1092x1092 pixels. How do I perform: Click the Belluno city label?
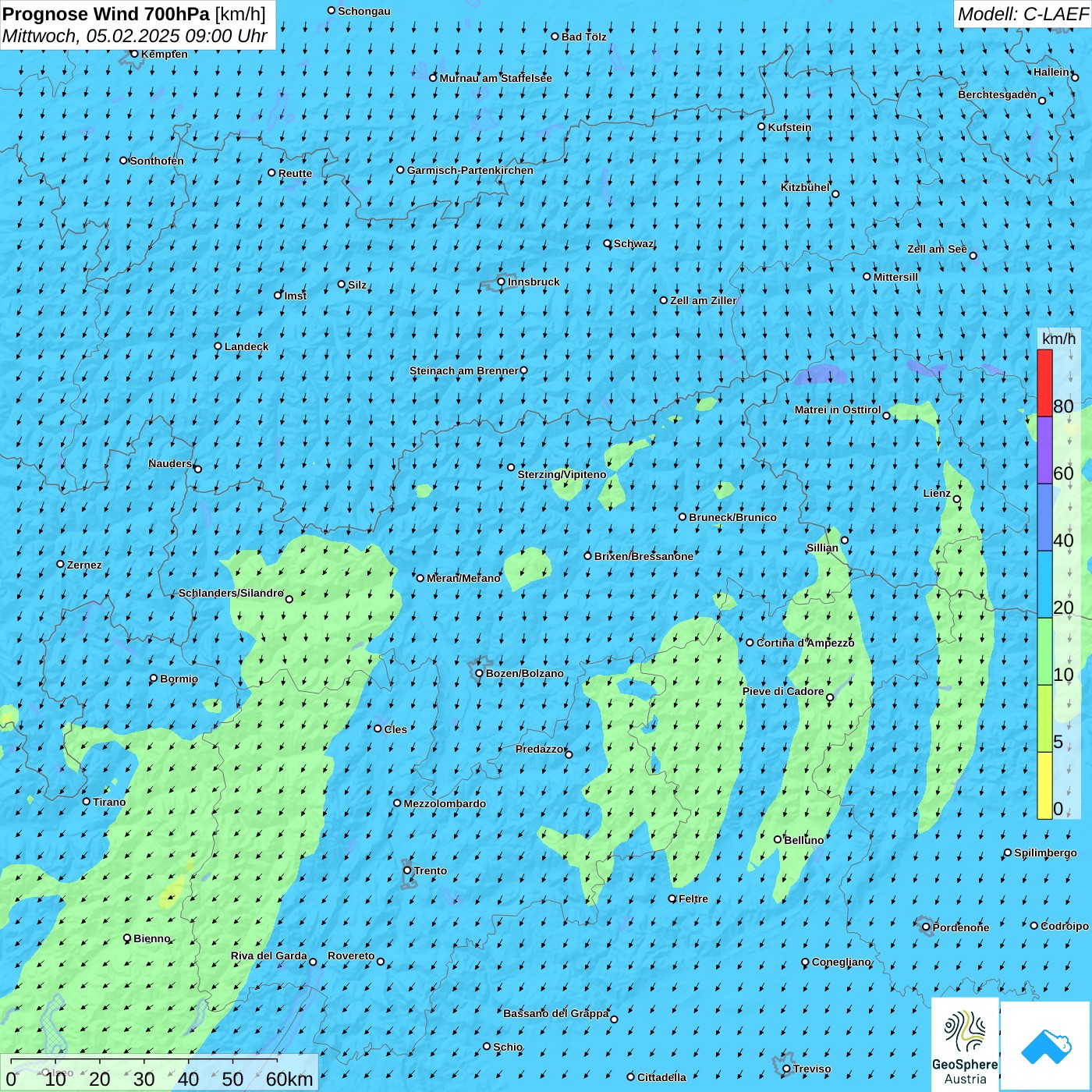(x=803, y=840)
